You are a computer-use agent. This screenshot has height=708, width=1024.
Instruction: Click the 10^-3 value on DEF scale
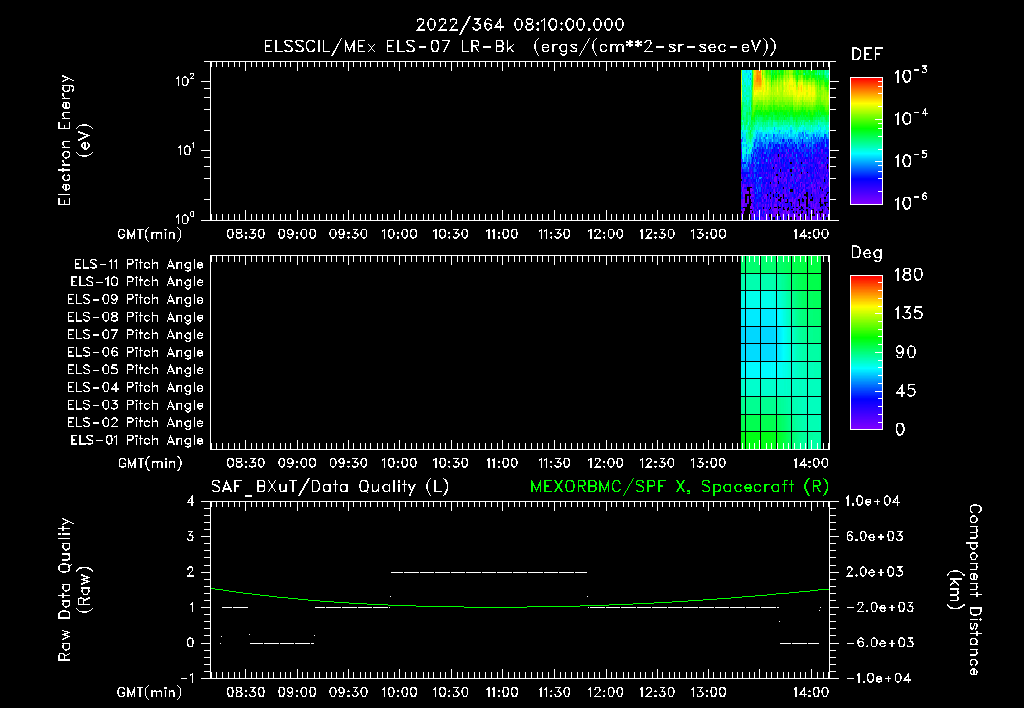(910, 76)
